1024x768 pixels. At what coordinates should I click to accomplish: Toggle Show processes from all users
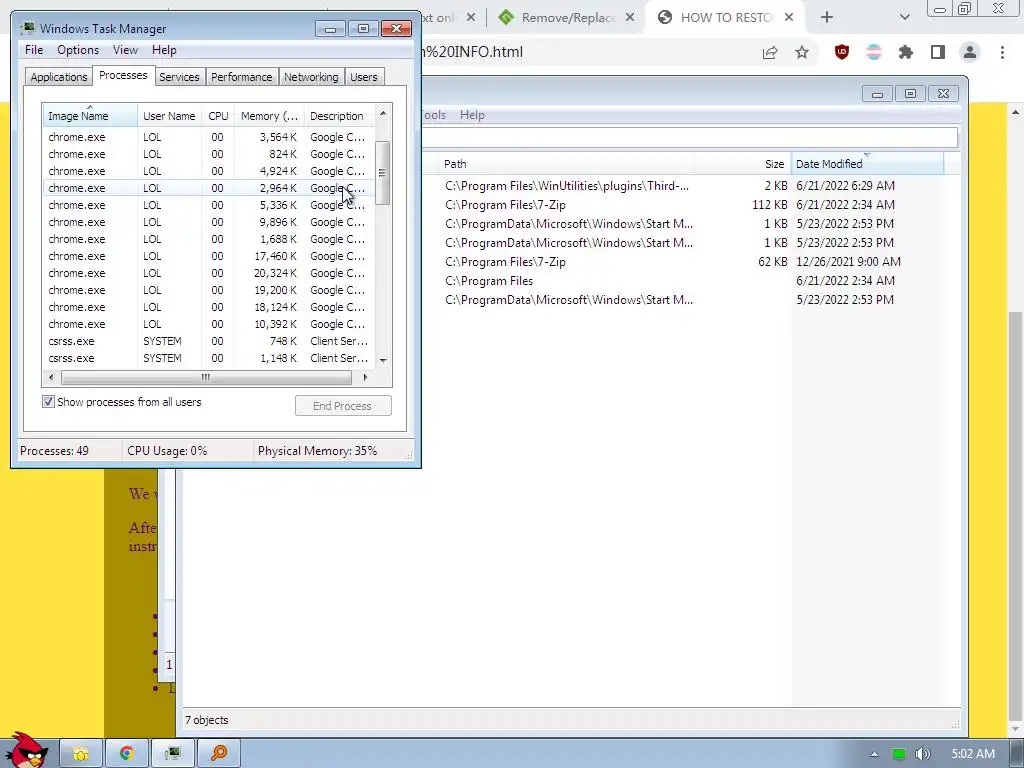(x=48, y=402)
